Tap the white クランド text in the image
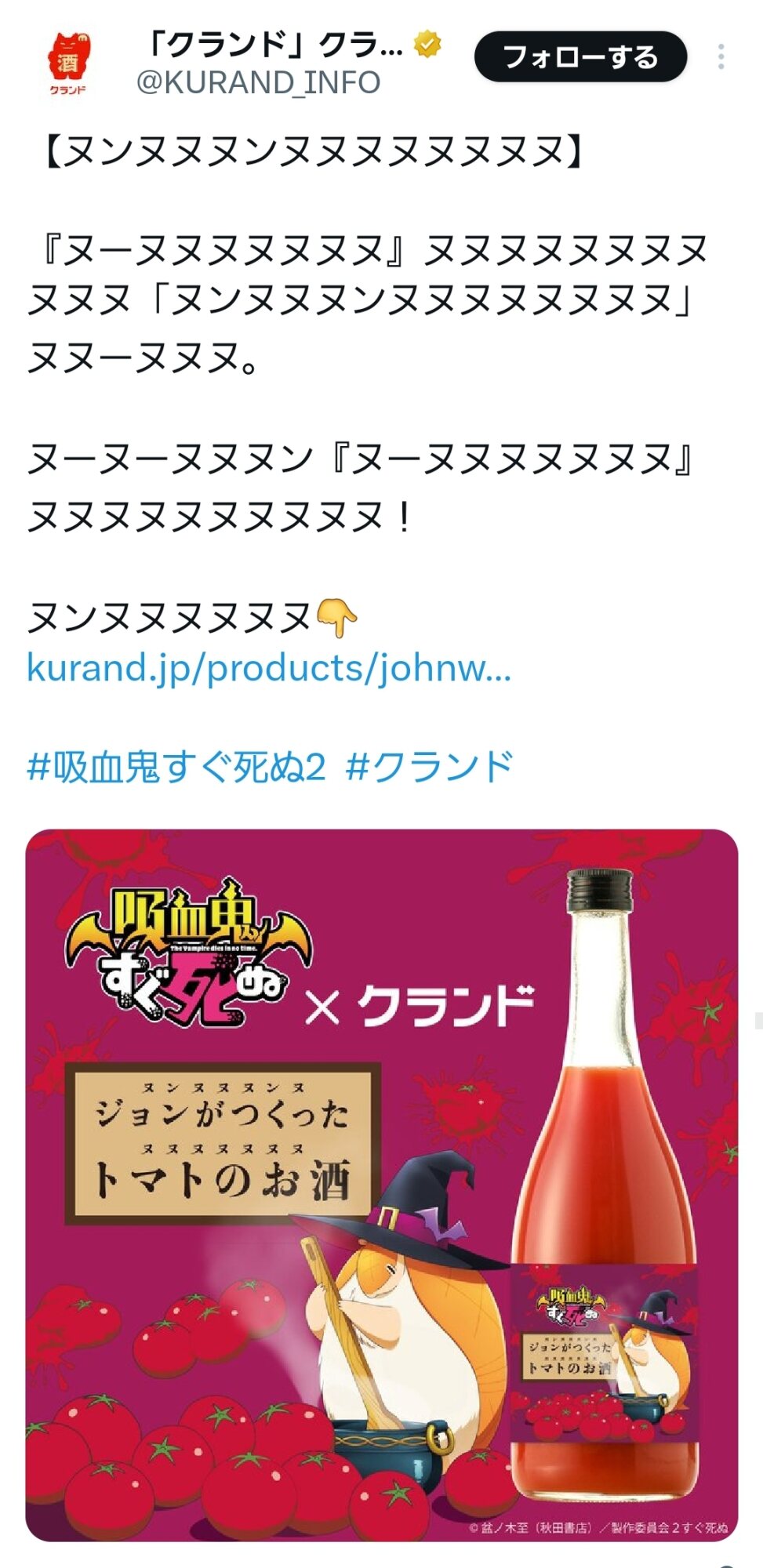This screenshot has height=1568, width=763. (x=446, y=1006)
